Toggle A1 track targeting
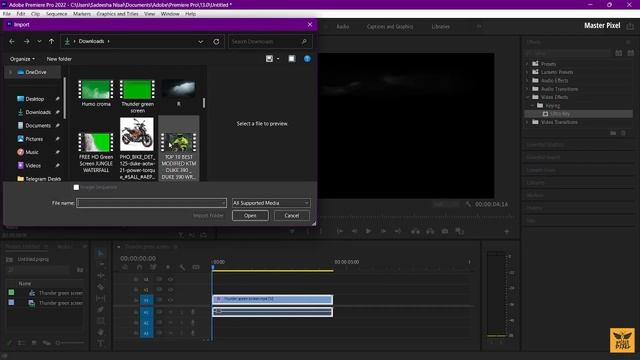640x360 pixels. [146, 312]
